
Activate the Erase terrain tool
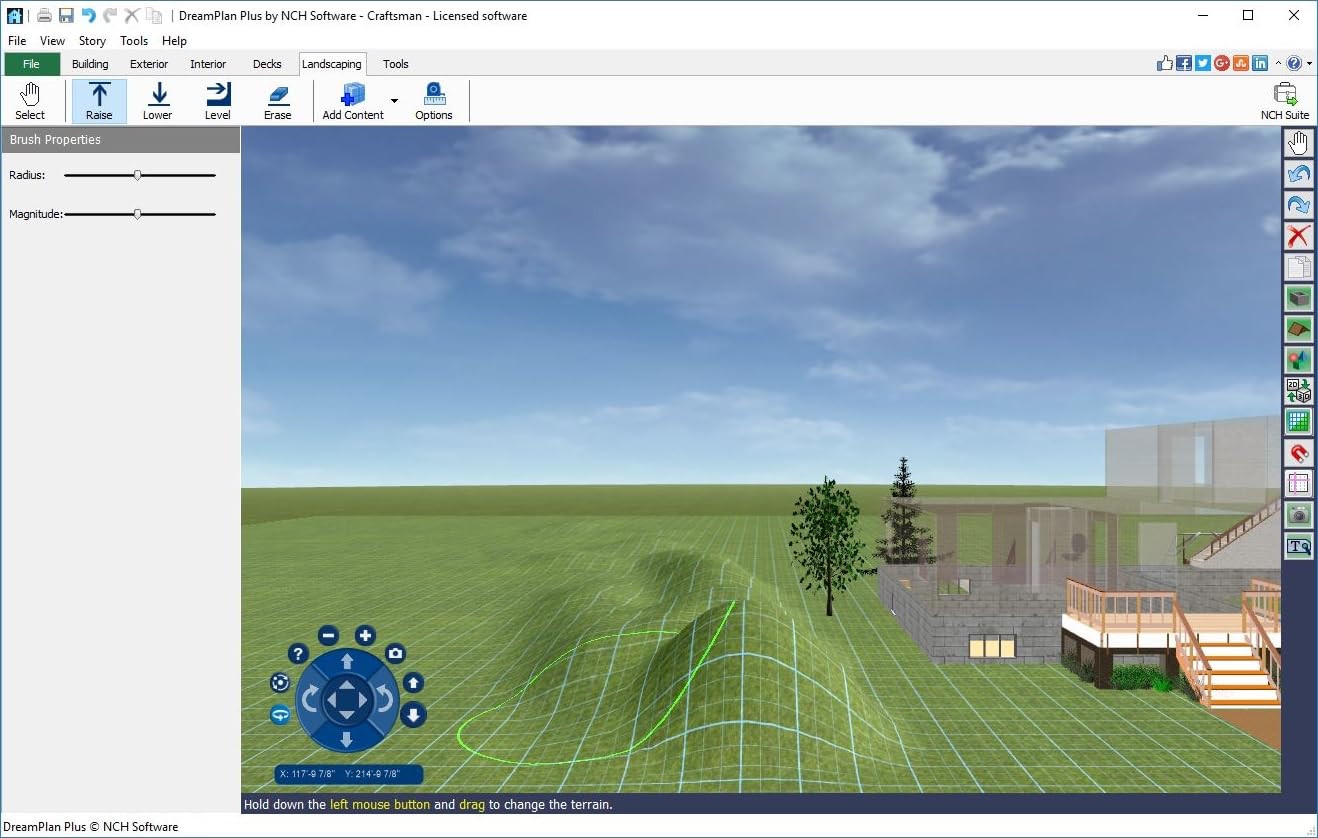[x=277, y=101]
